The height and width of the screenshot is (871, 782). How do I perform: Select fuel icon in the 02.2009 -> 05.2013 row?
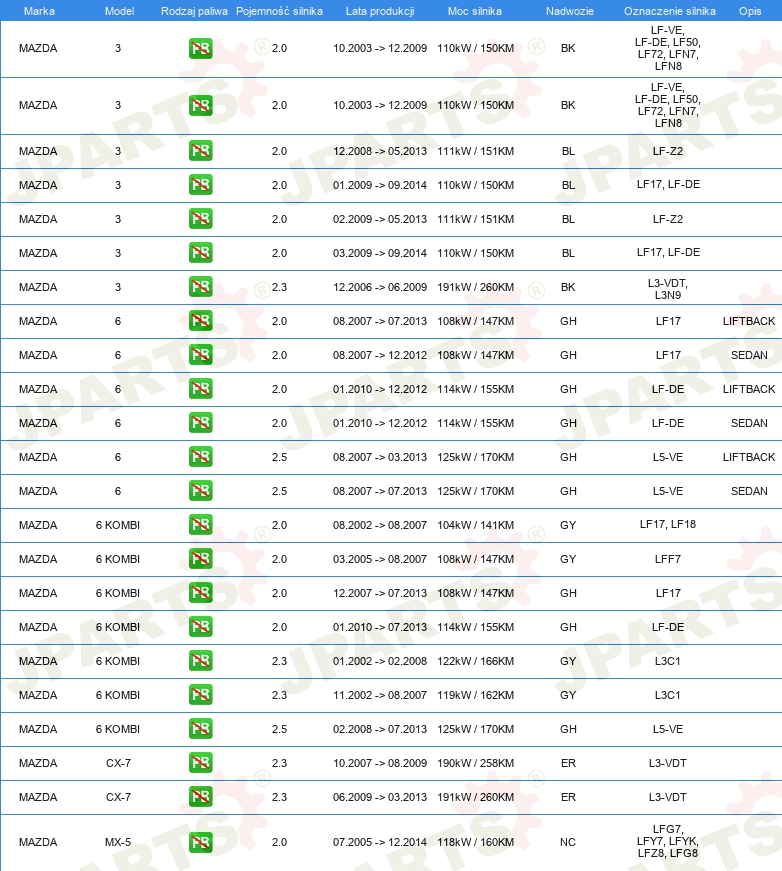pos(200,218)
